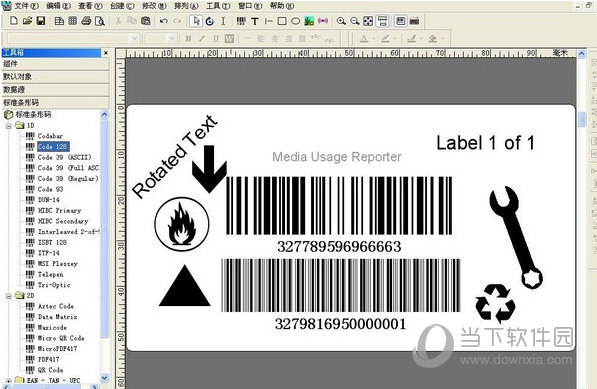
Task: Zoom in with magnifier plus
Action: coord(341,21)
